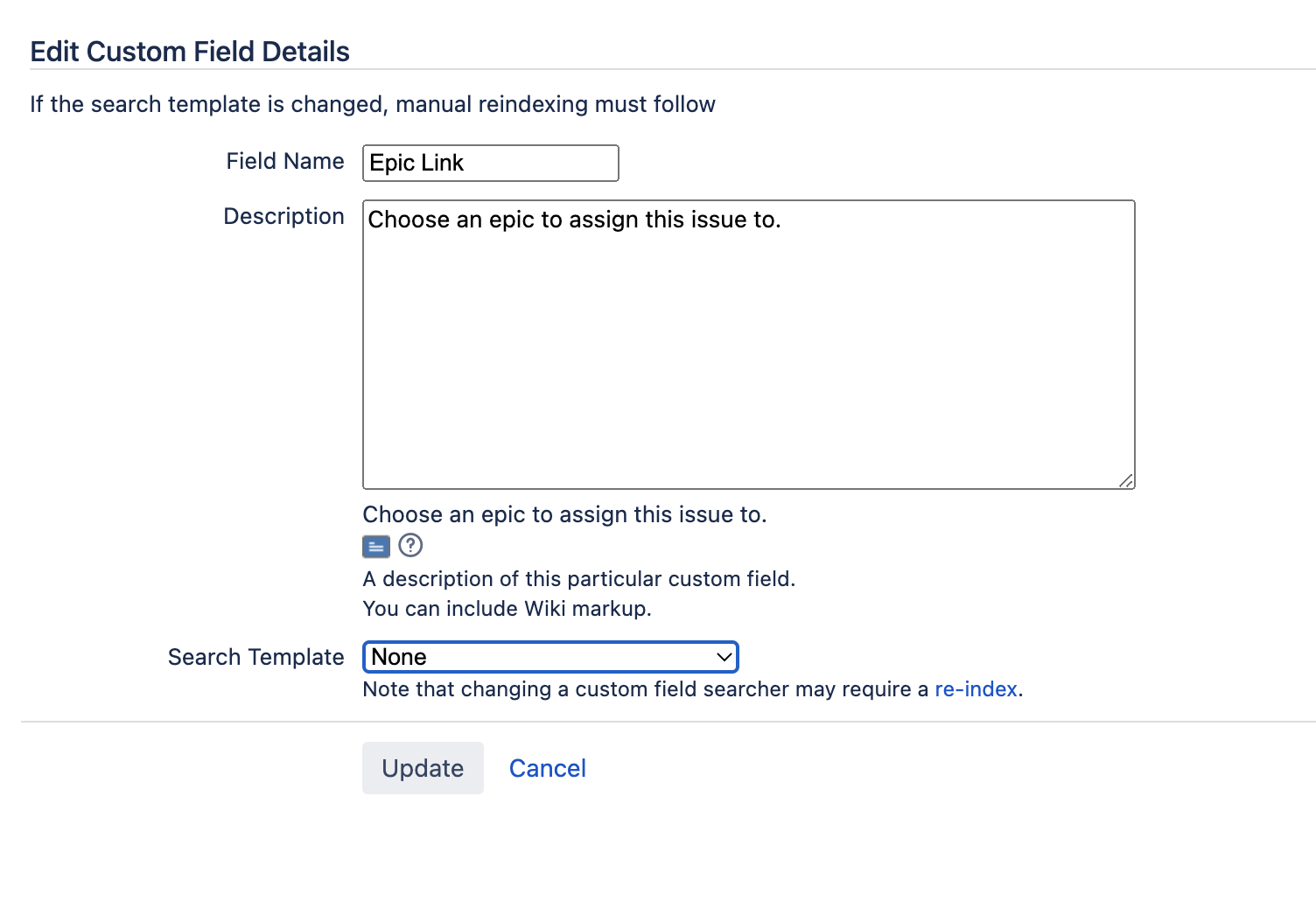Click the 'You can include Wiki markup.' text
The width and height of the screenshot is (1316, 922).
[507, 609]
